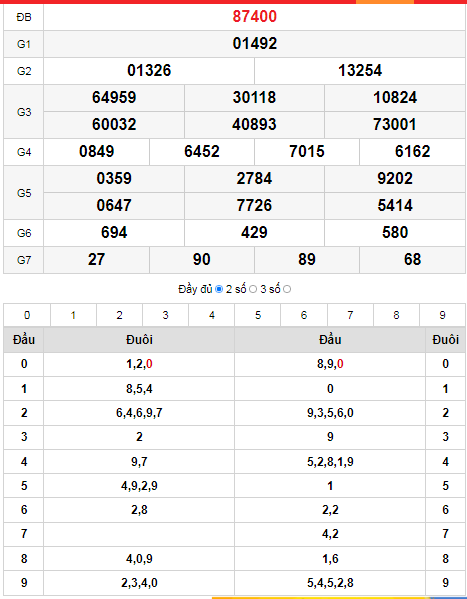The height and width of the screenshot is (599, 467).
Task: Click digit filter cell 9
Action: click(442, 315)
